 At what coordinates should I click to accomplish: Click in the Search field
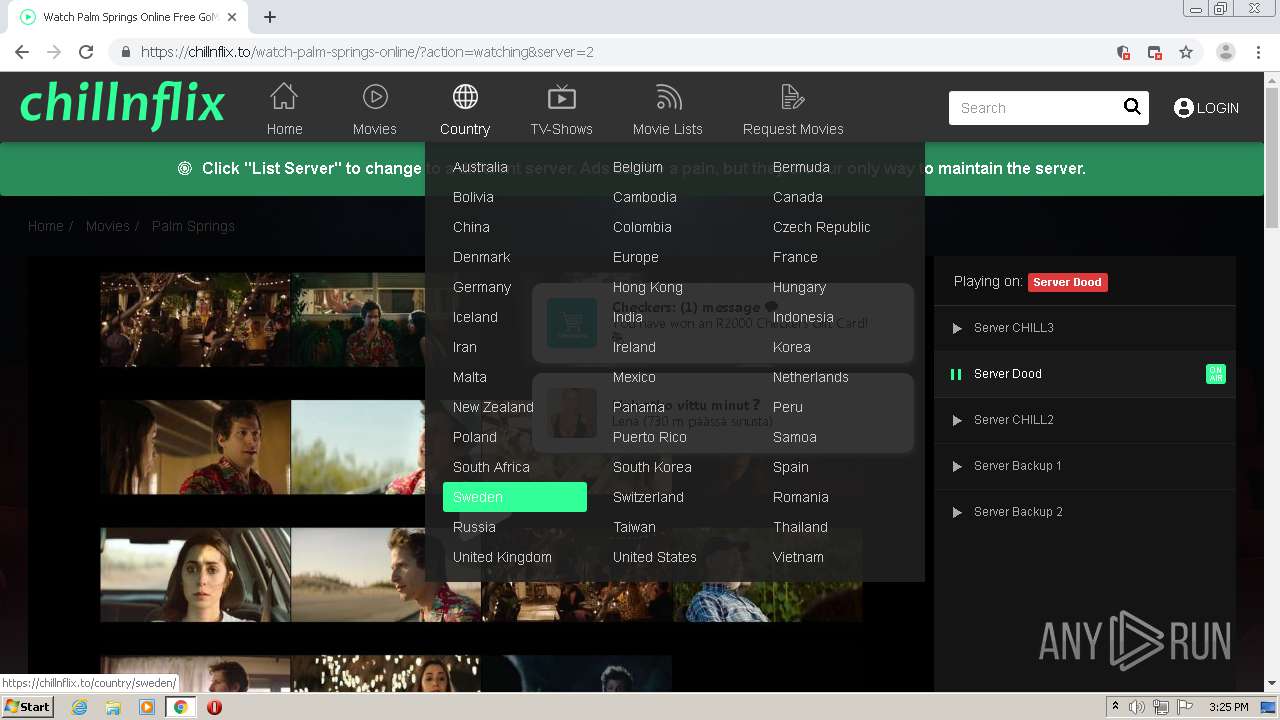[x=1035, y=108]
